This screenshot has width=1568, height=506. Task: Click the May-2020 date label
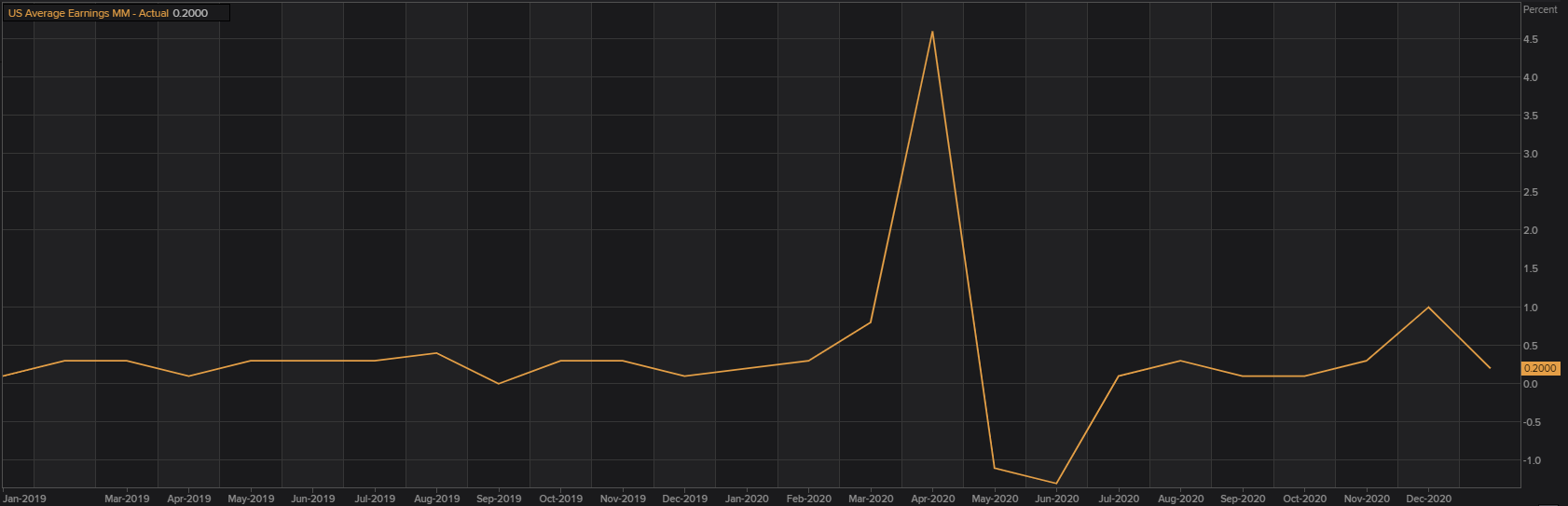click(995, 499)
